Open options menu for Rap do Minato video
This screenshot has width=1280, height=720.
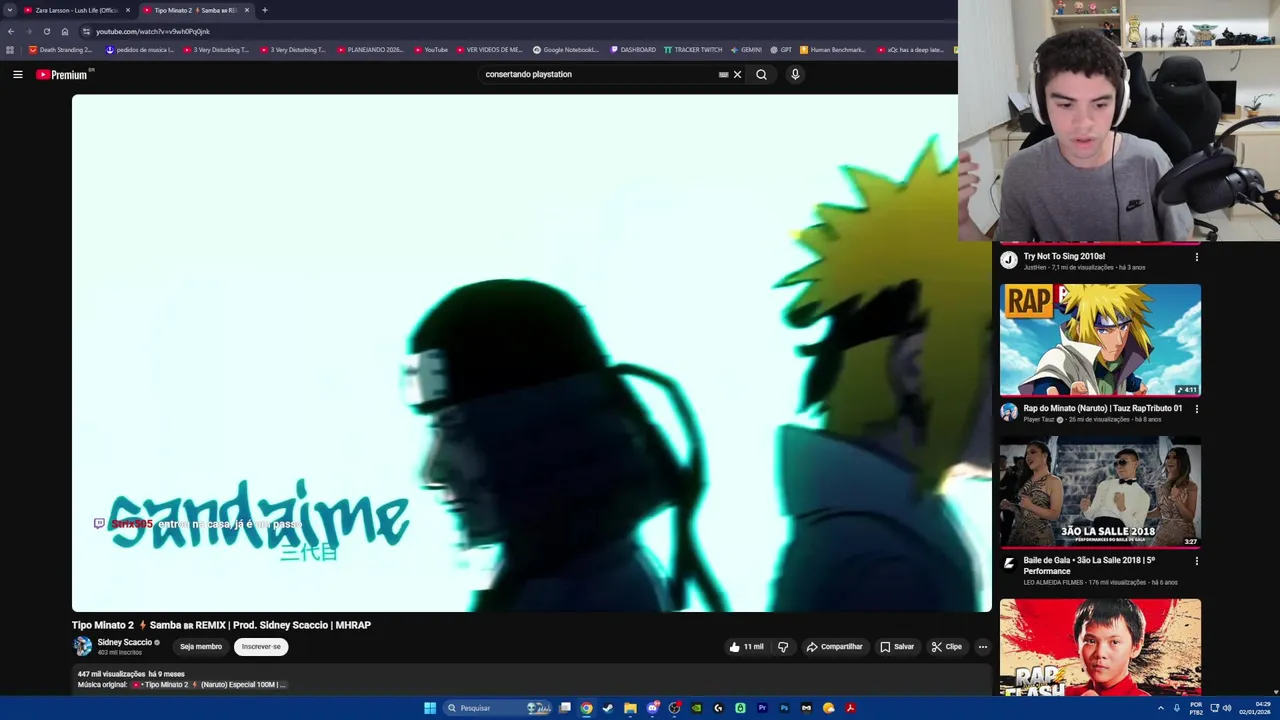click(x=1196, y=409)
